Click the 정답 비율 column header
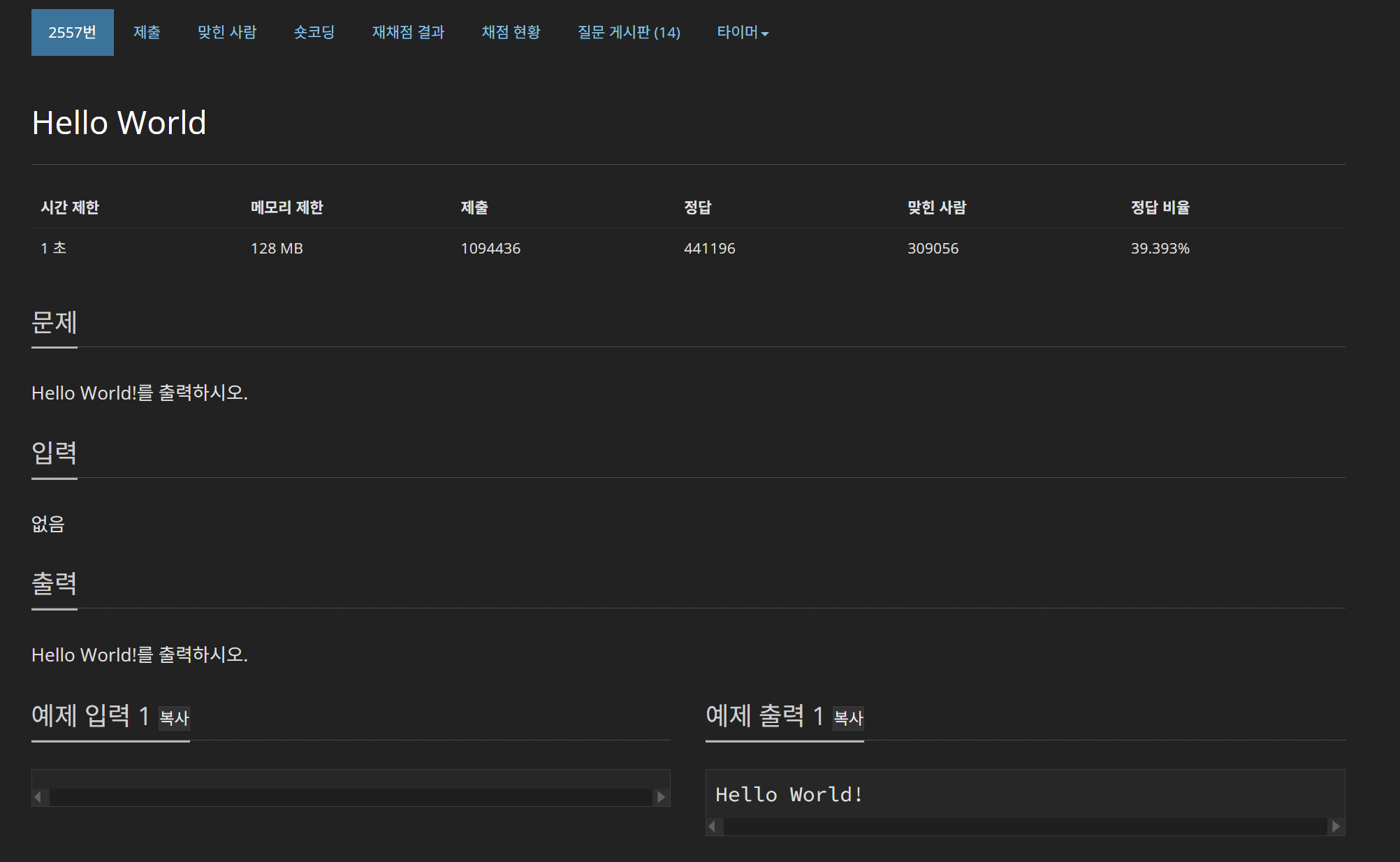 coord(1160,207)
